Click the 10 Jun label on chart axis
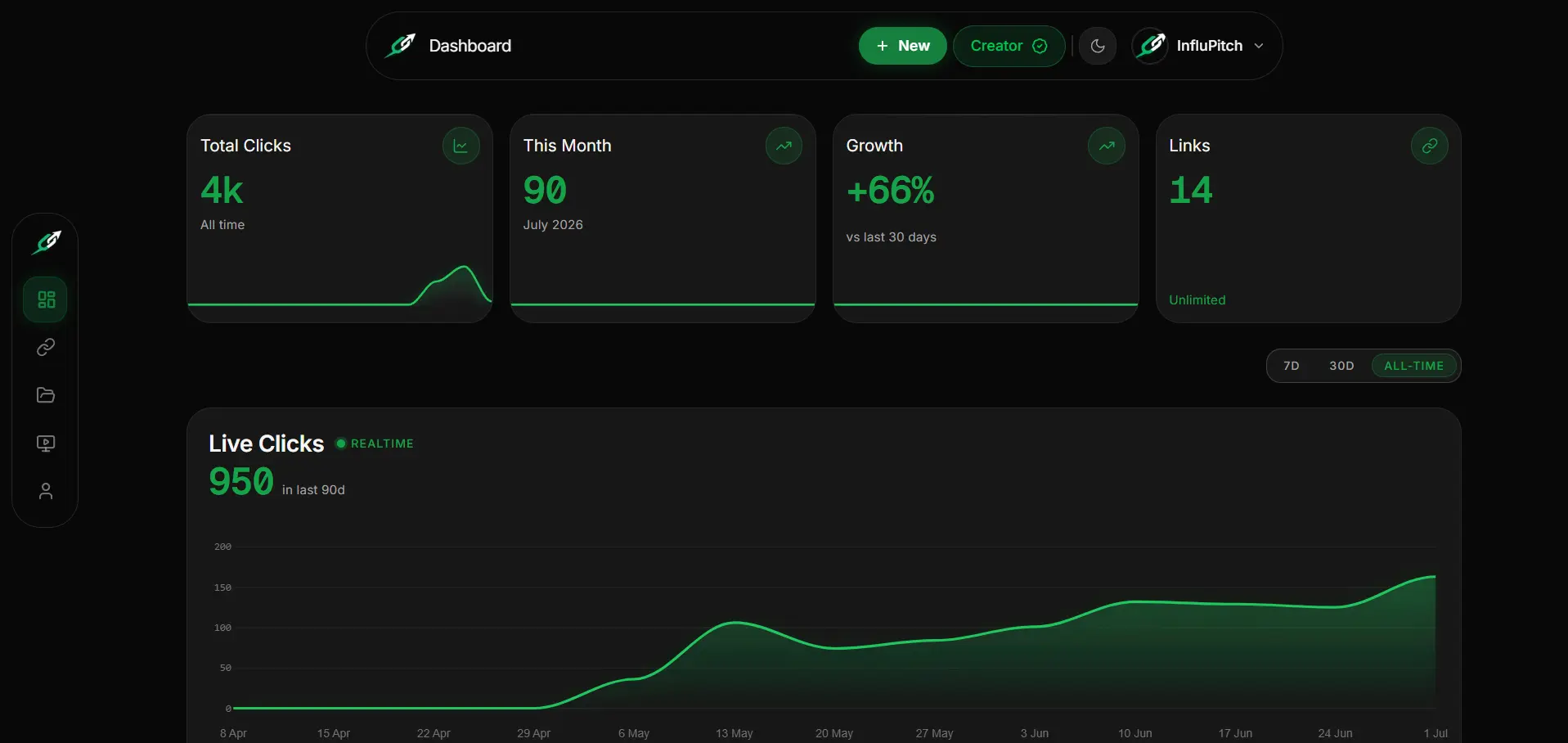1568x743 pixels. pos(1134,733)
